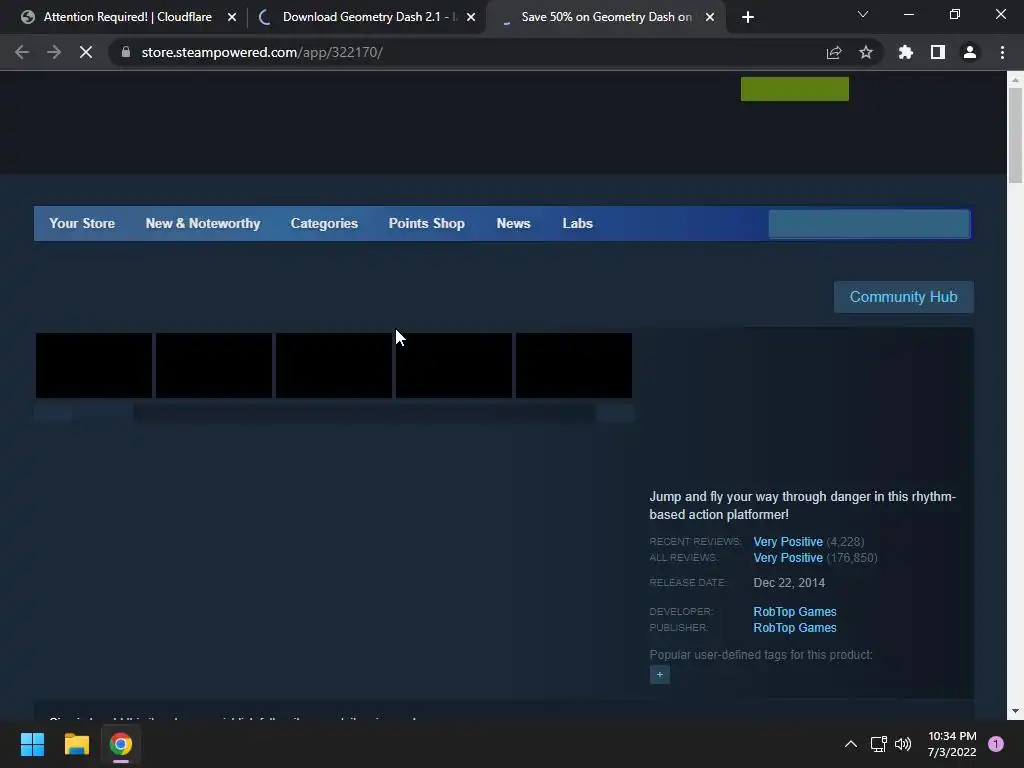Close the Save 50% on Geometry Dash tab
This screenshot has height=768, width=1024.
710,18
